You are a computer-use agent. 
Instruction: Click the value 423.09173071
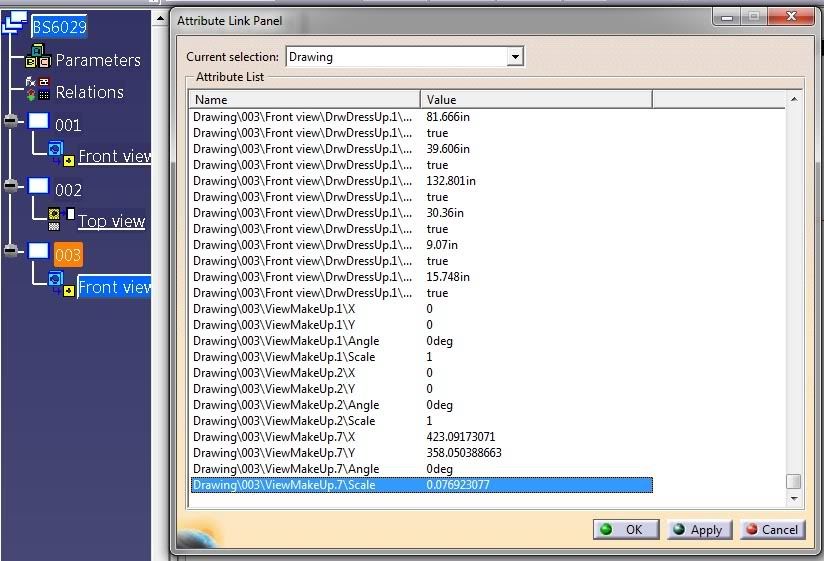point(461,437)
